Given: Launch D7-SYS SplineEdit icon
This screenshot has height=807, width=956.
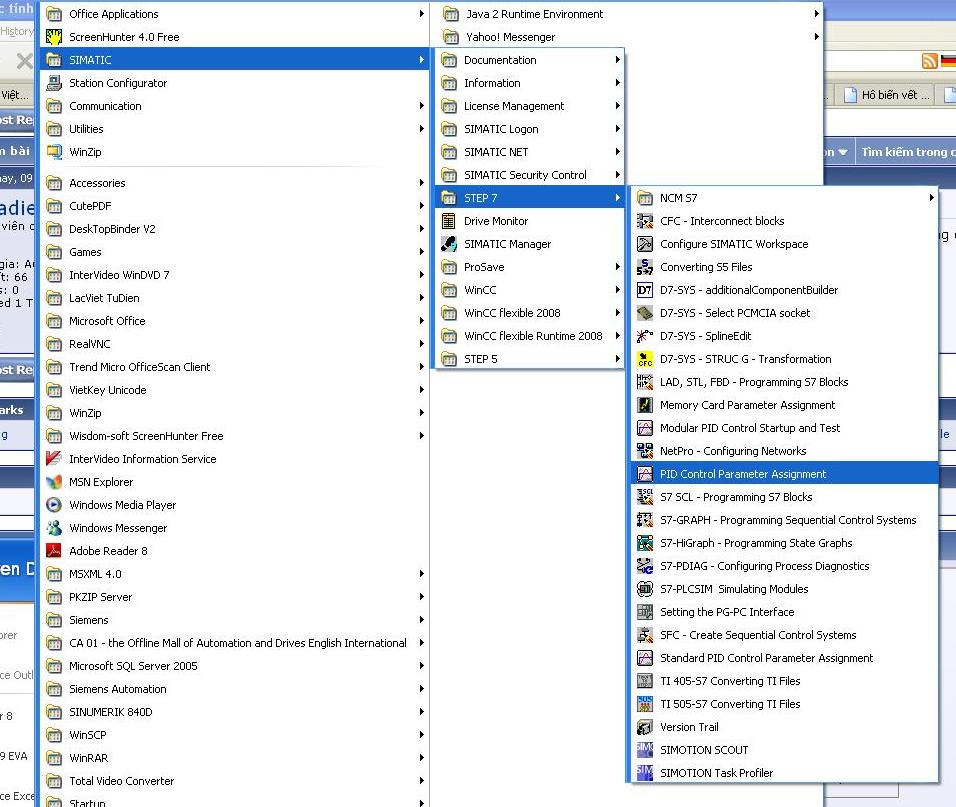Looking at the screenshot, I should click(x=644, y=336).
